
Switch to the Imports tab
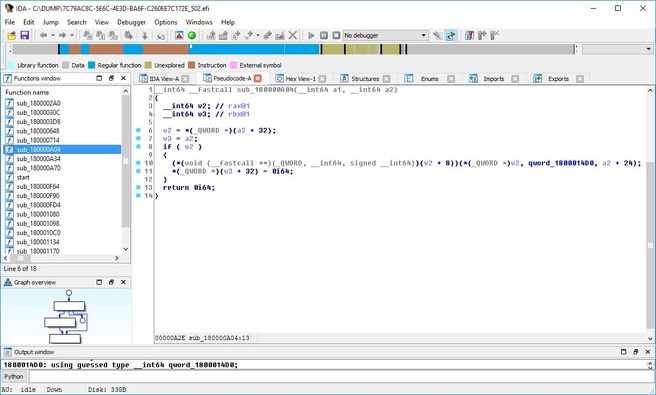coord(494,79)
